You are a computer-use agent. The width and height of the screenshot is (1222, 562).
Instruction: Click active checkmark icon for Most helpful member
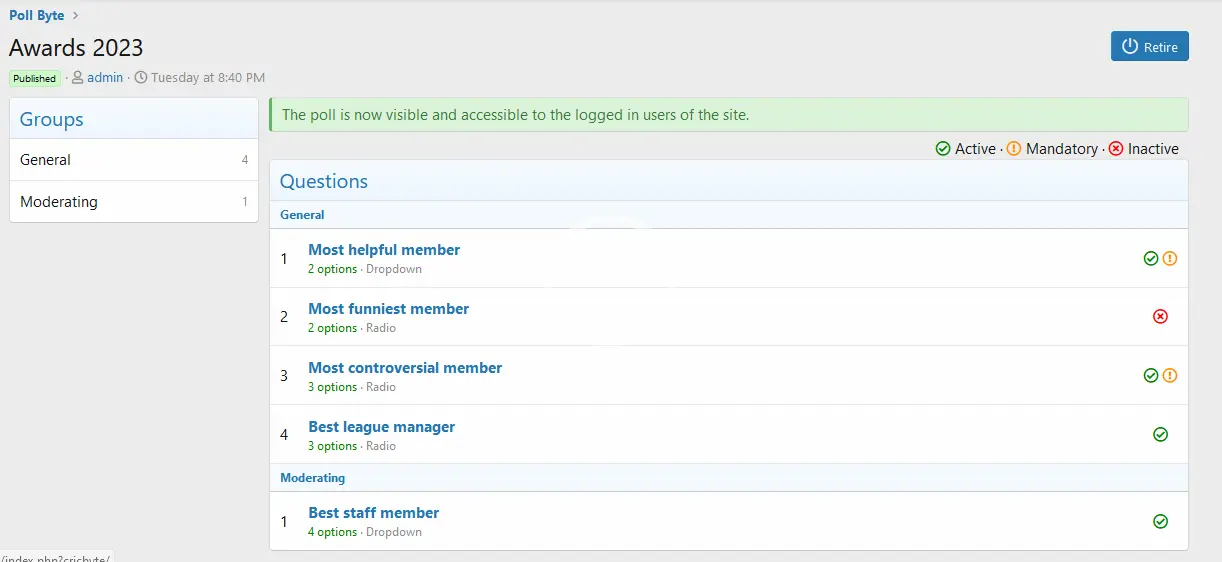click(x=1151, y=258)
